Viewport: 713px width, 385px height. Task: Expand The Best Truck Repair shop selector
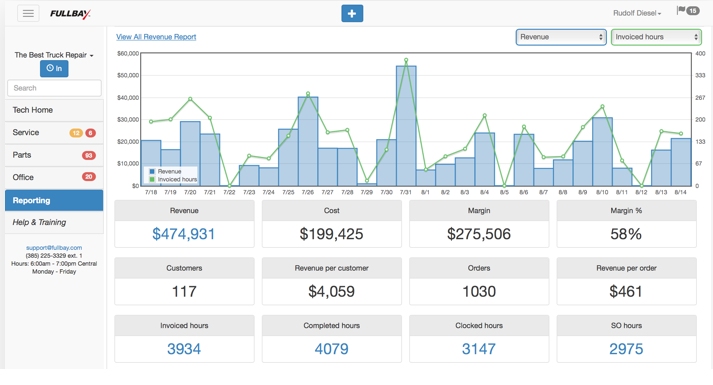pos(54,55)
